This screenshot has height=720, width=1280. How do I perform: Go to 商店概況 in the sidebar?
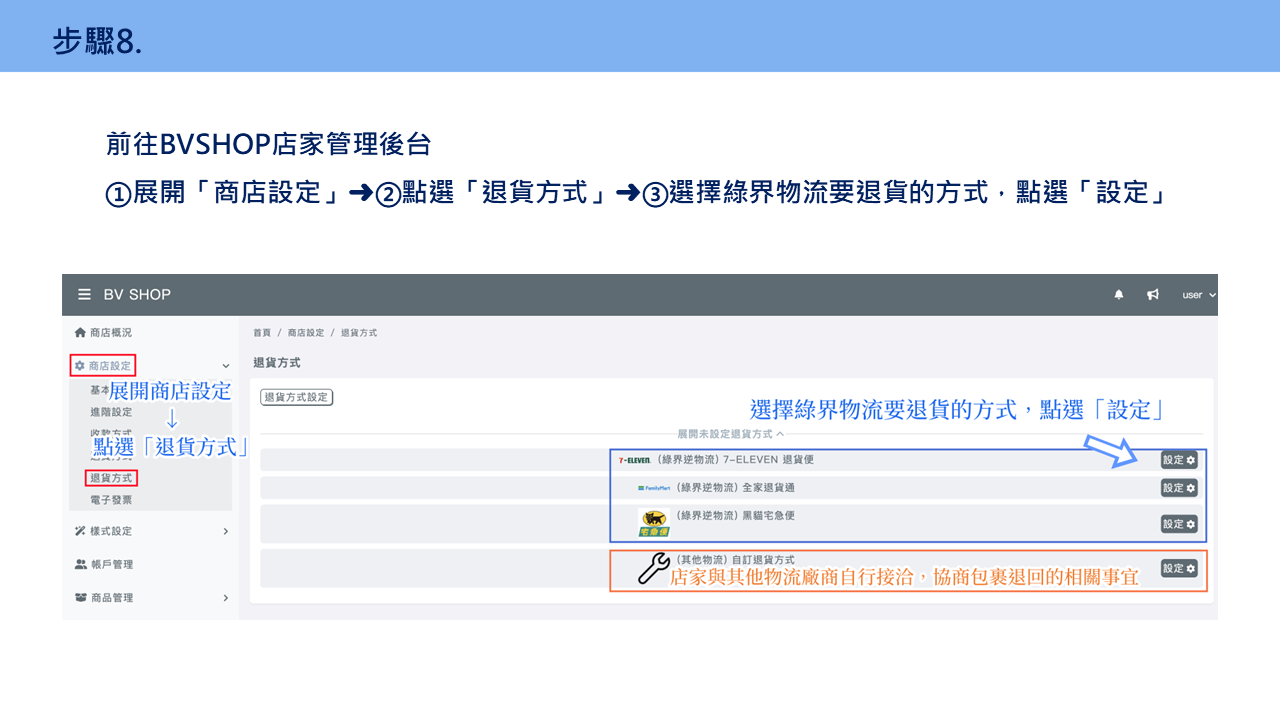pyautogui.click(x=110, y=333)
